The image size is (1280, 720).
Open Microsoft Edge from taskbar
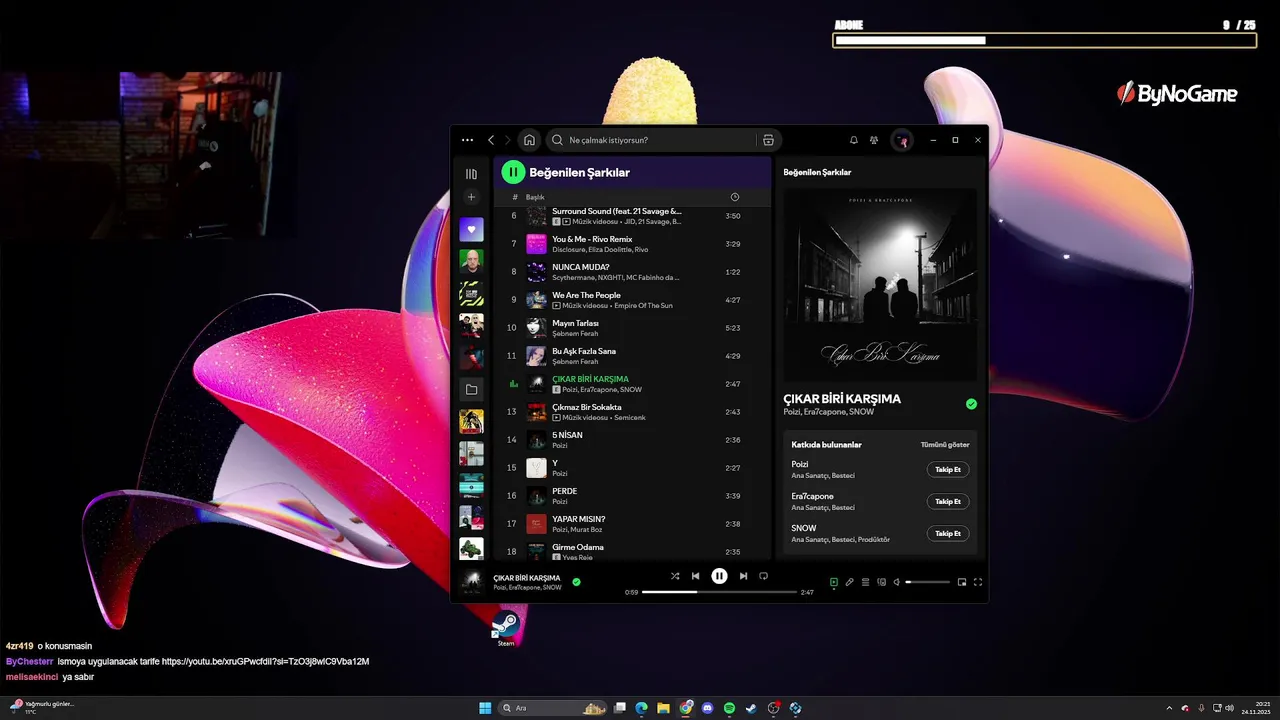coord(641,708)
